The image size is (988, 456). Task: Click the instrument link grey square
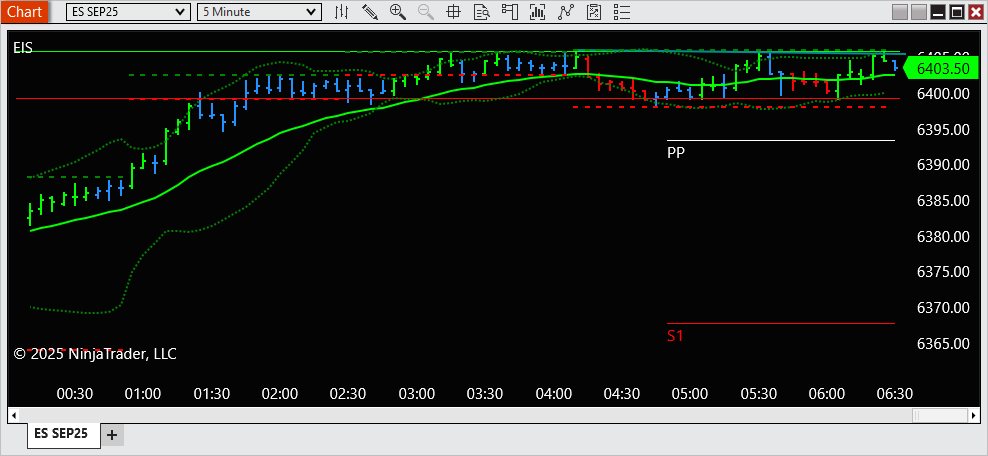900,12
